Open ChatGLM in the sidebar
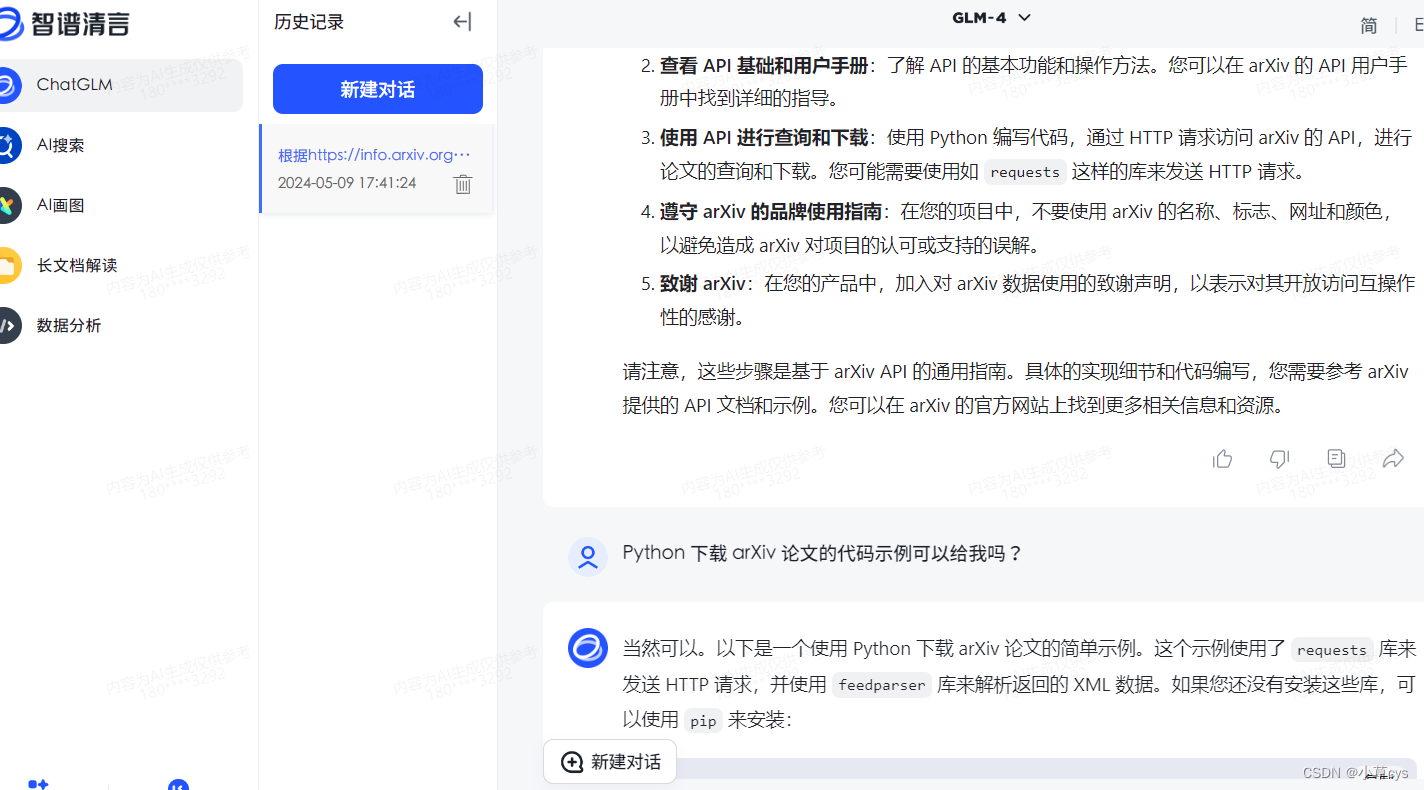1424x790 pixels. 120,85
